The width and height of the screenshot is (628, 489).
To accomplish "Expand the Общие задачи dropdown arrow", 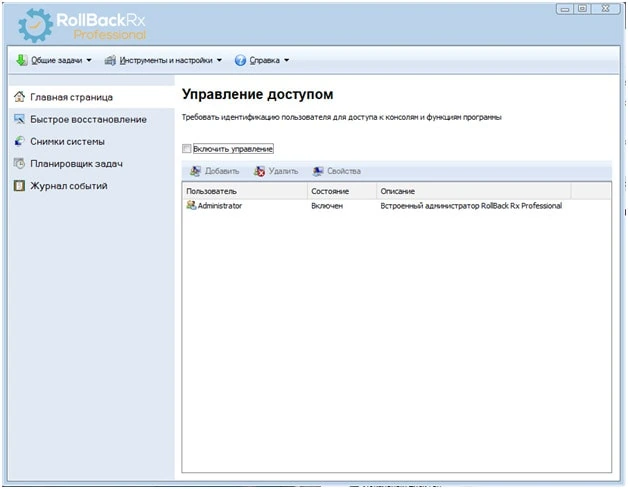I will 89,60.
